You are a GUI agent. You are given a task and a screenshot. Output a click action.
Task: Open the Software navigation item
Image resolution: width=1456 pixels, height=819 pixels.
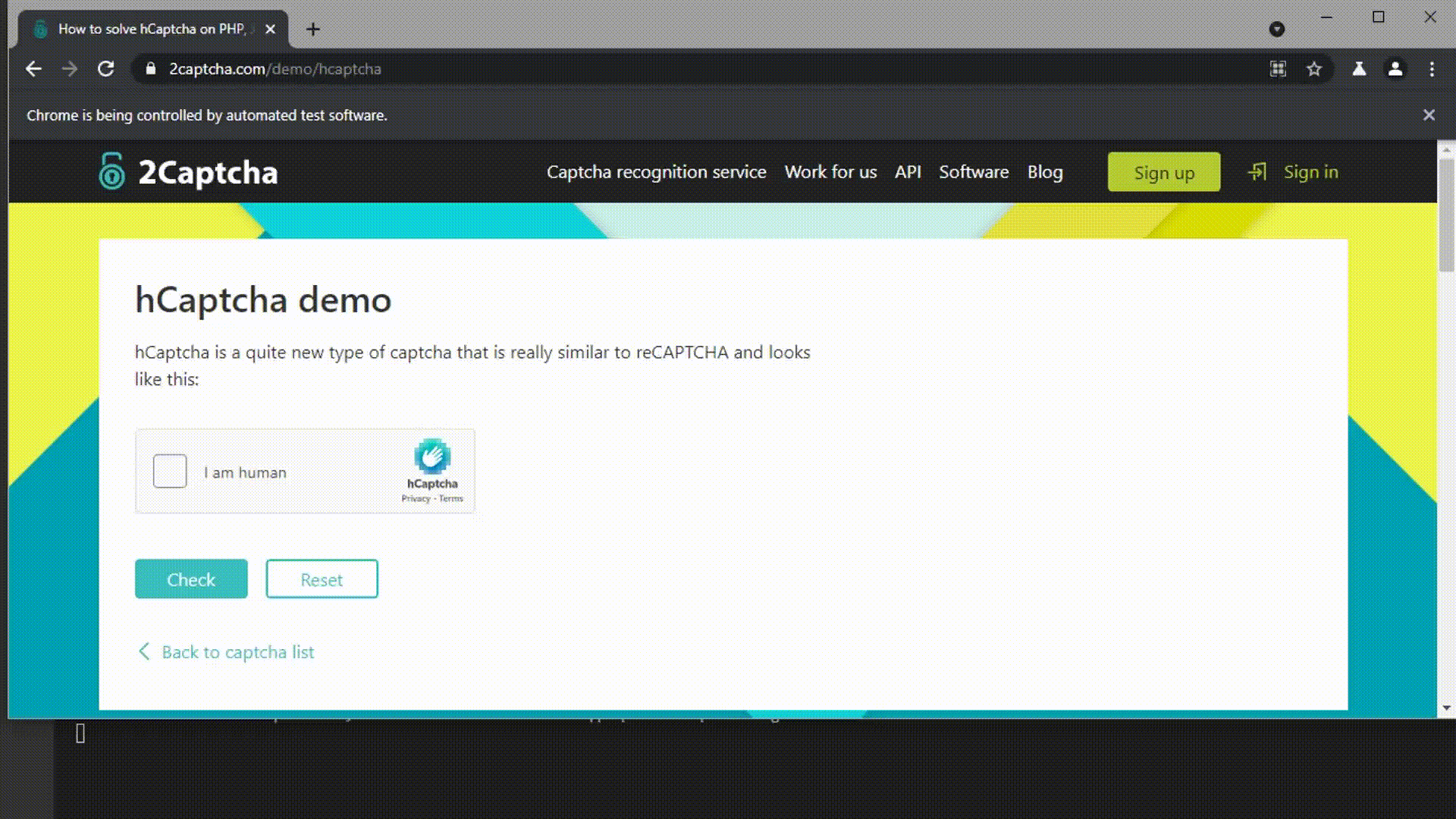click(974, 172)
